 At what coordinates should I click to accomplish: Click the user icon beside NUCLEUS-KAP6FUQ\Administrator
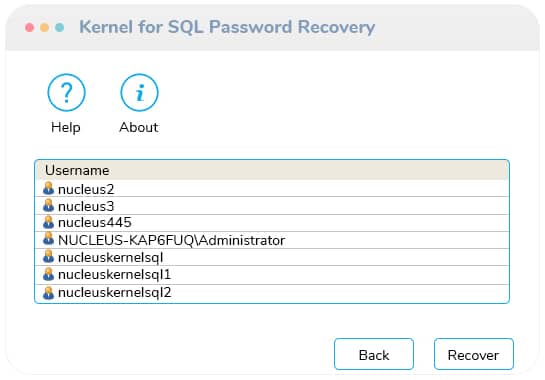click(49, 239)
